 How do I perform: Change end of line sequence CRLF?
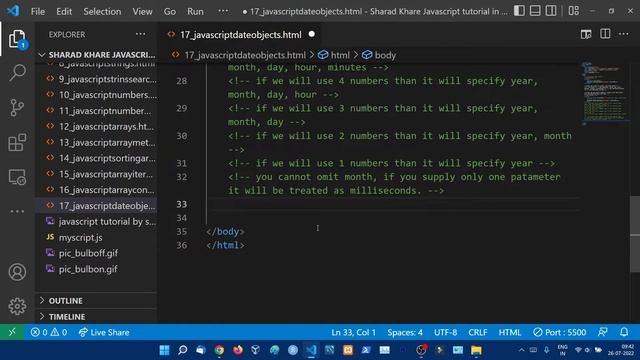[478, 332]
